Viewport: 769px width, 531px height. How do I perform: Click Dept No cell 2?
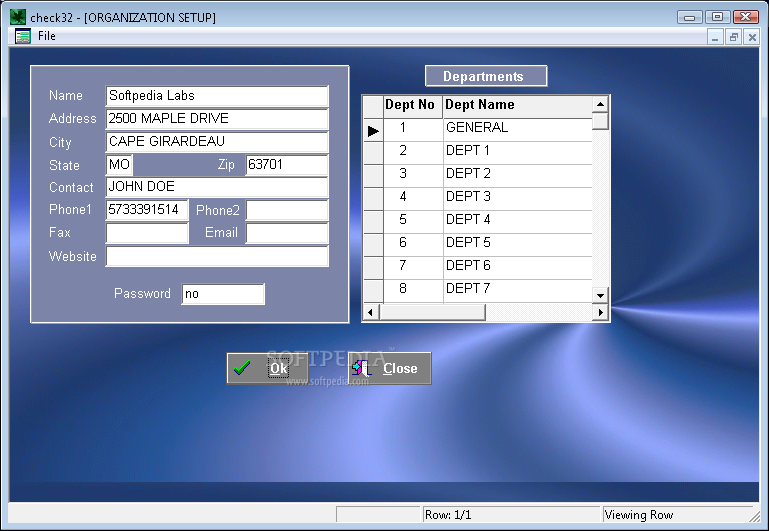click(413, 153)
